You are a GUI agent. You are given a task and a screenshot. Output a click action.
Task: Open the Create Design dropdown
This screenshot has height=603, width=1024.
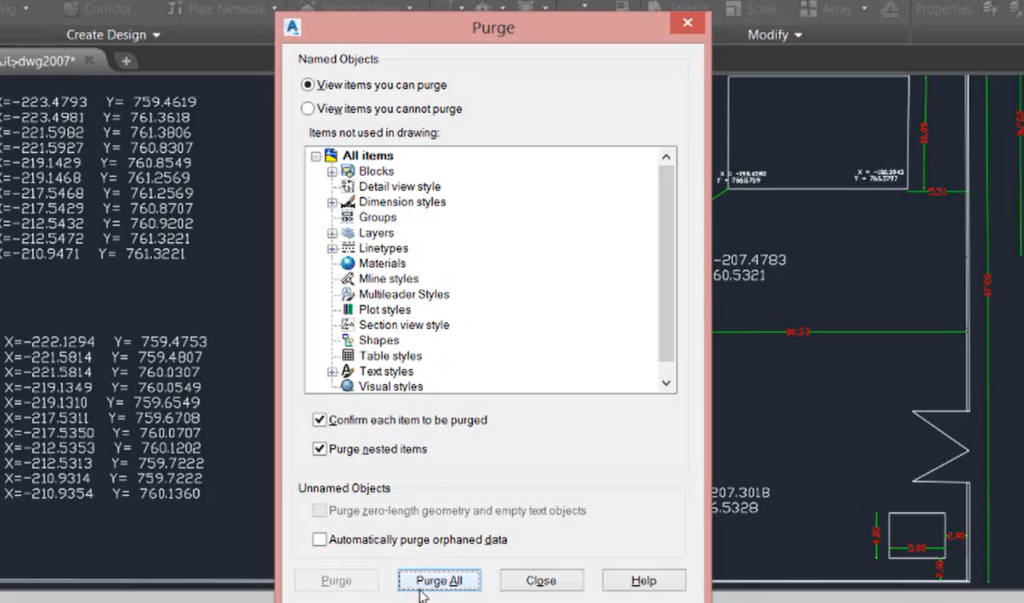pos(113,33)
